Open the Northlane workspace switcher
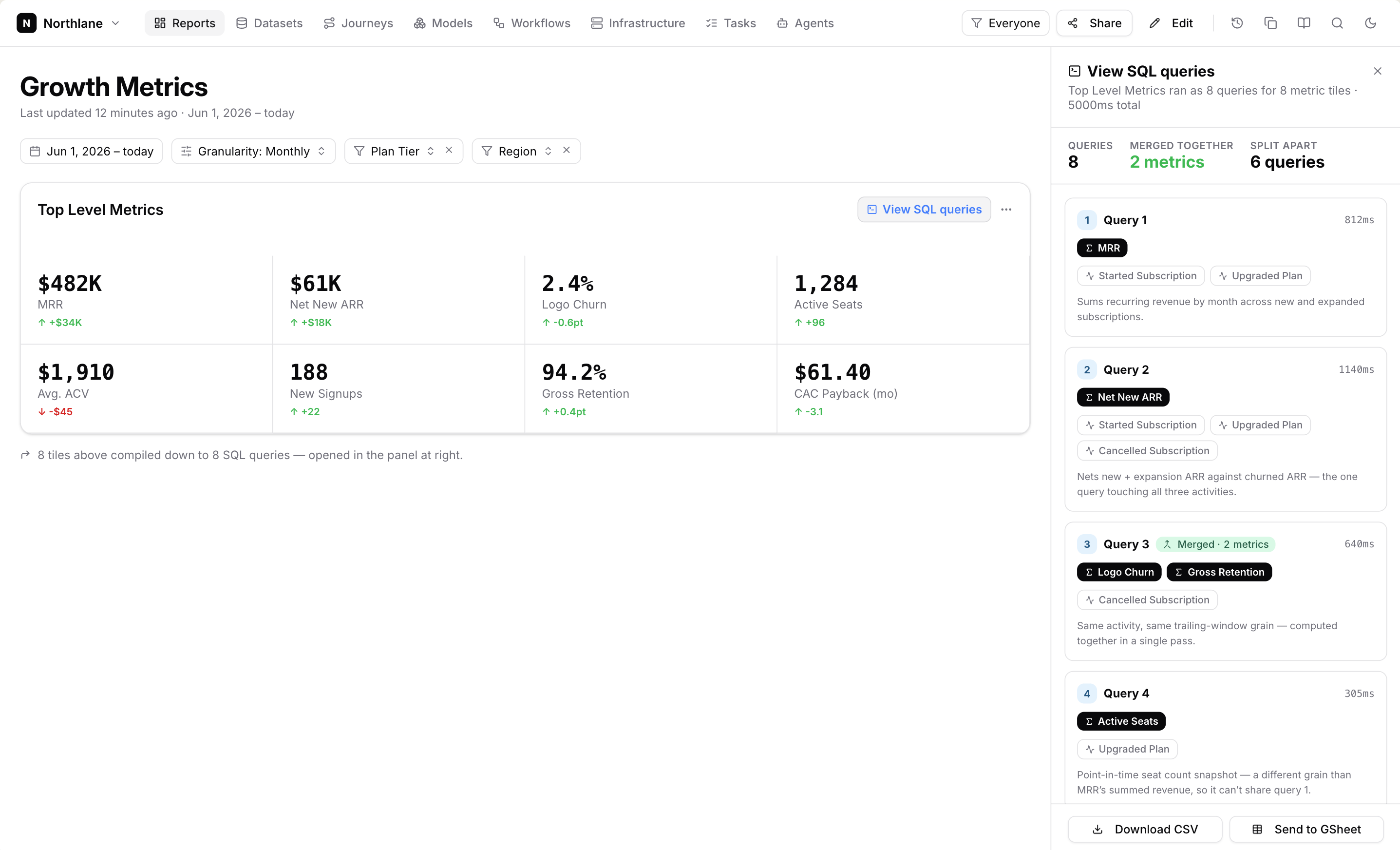1400x850 pixels. pyautogui.click(x=68, y=23)
